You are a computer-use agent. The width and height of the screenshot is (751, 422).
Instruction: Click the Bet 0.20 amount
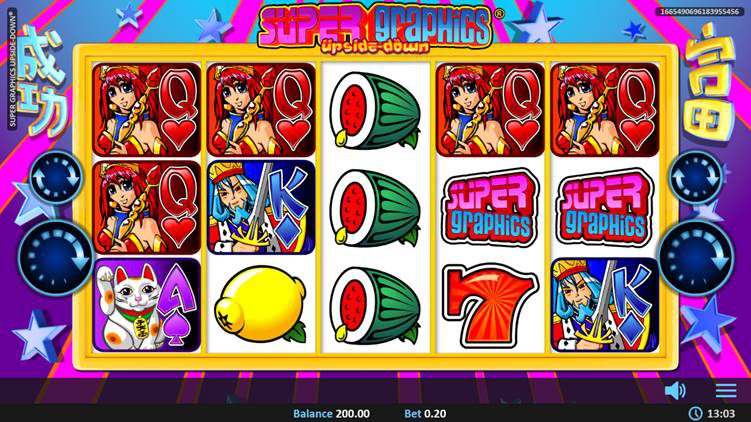point(425,413)
